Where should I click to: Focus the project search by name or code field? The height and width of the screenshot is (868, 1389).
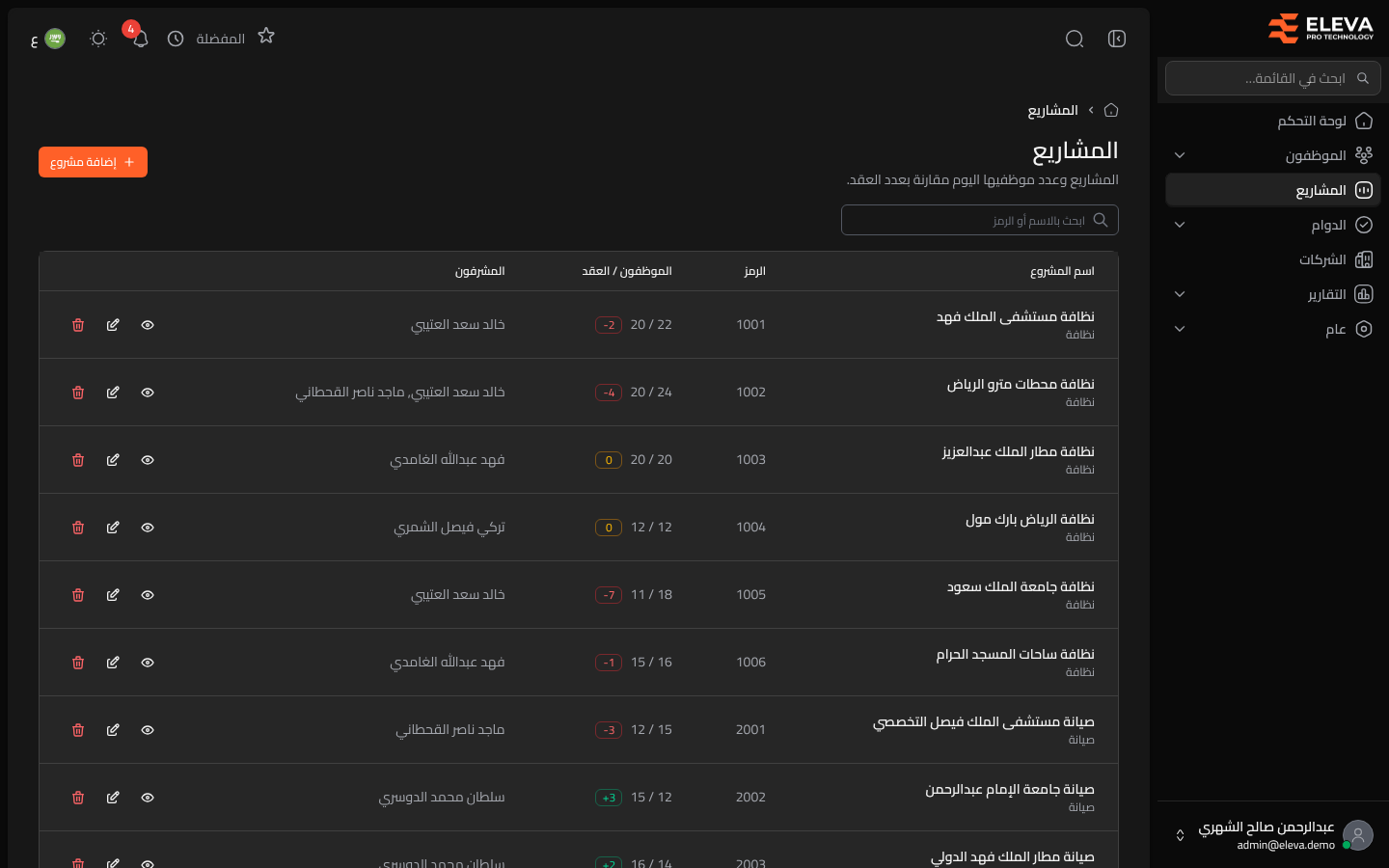point(980,220)
